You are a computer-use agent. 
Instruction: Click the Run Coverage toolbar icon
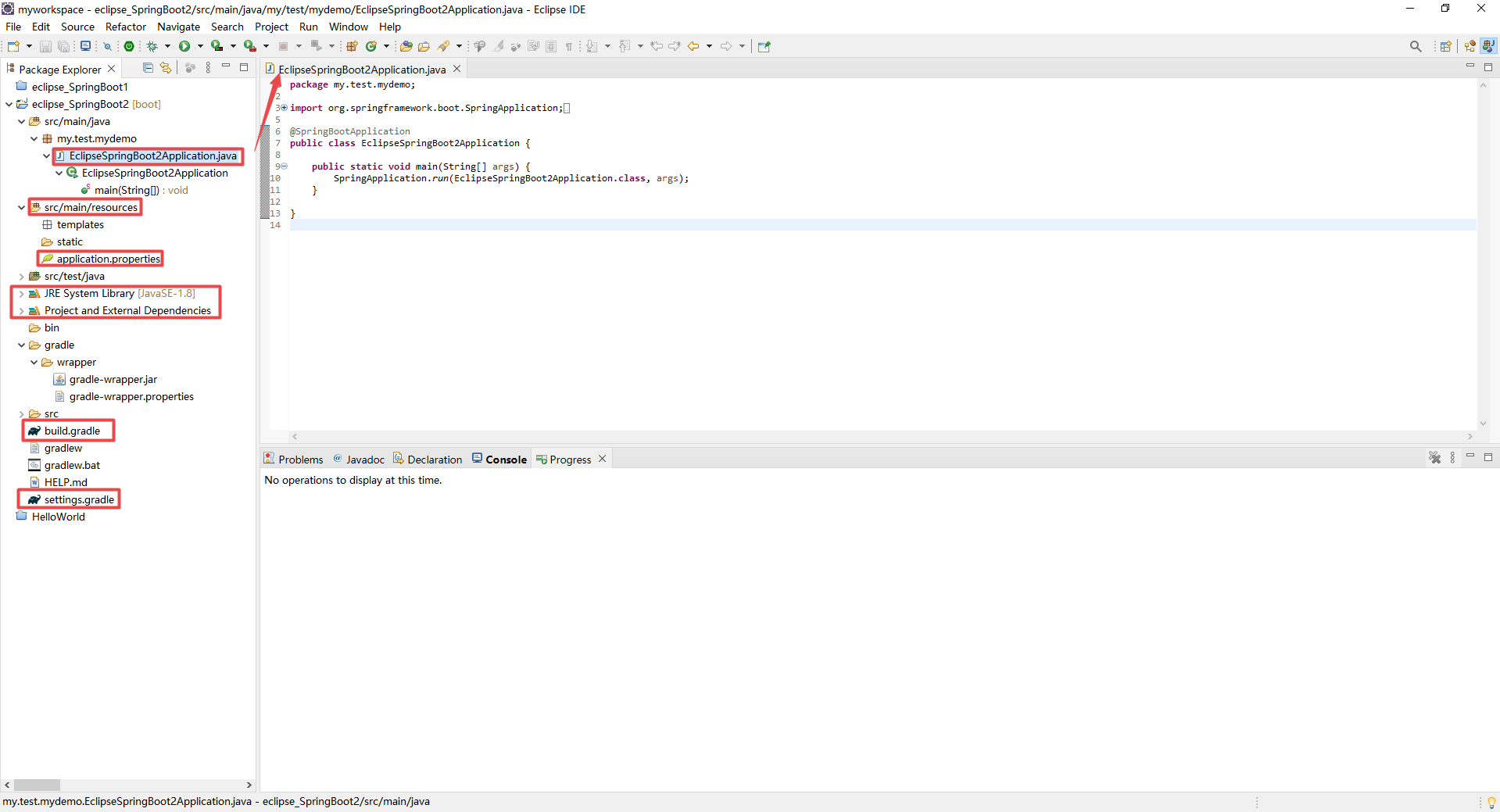[x=217, y=46]
